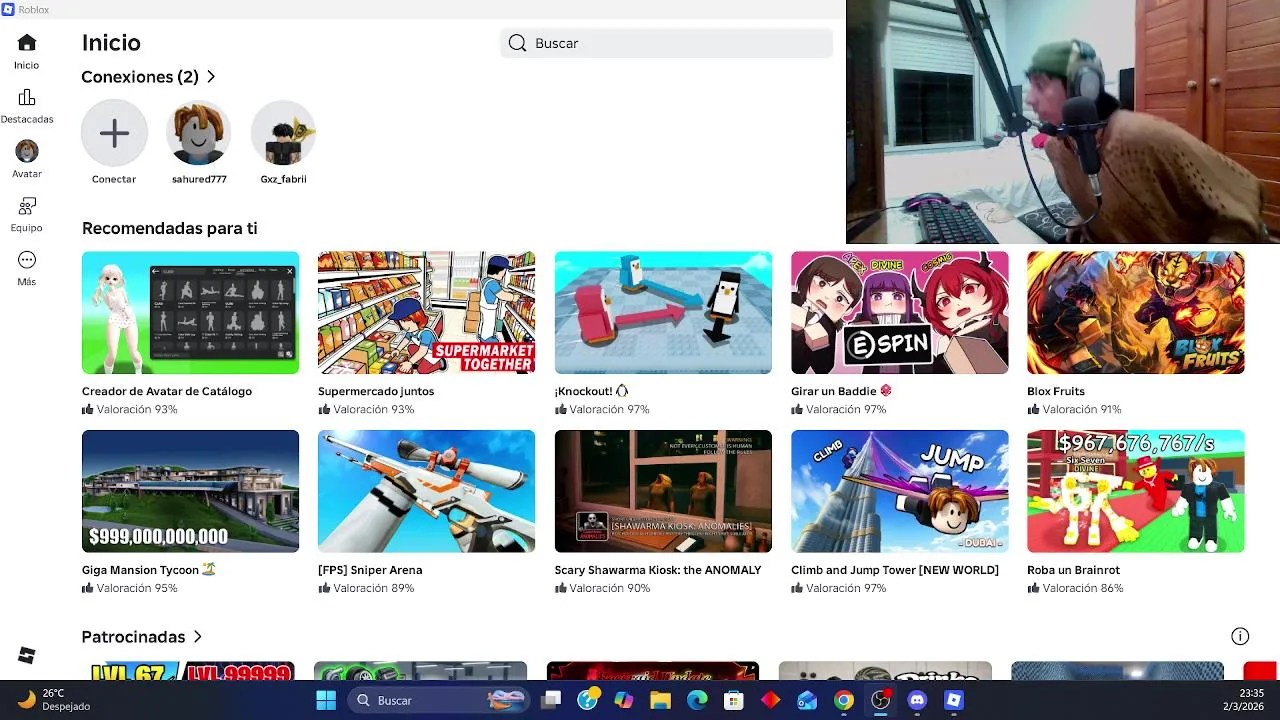Click the Roblox logo icon at sidebar bottom
Image resolution: width=1280 pixels, height=720 pixels.
click(x=27, y=655)
